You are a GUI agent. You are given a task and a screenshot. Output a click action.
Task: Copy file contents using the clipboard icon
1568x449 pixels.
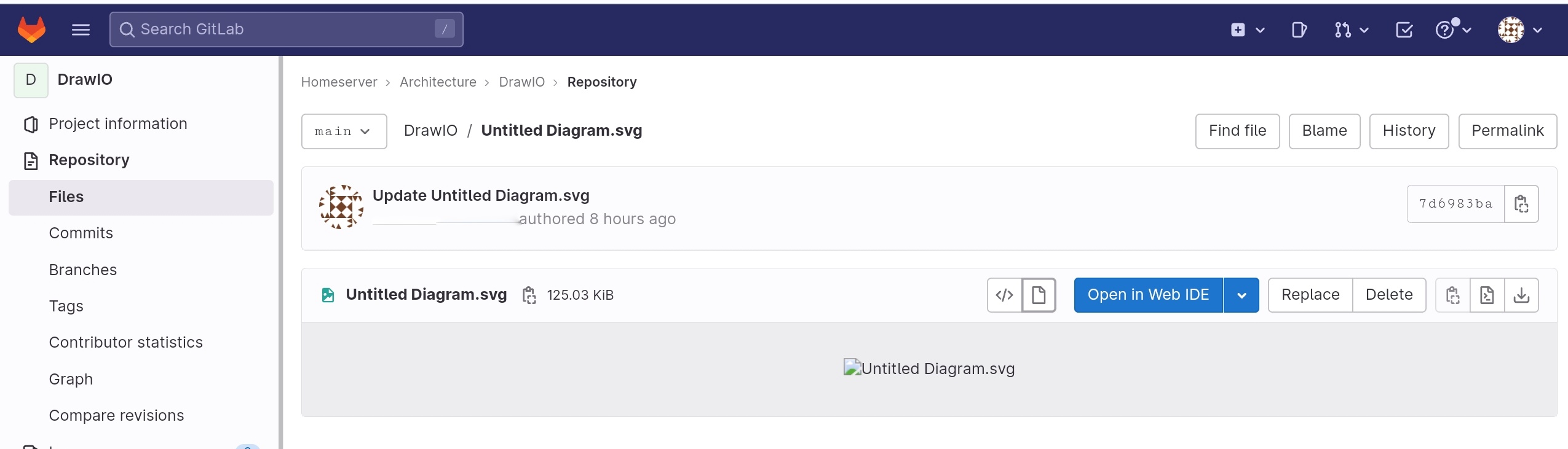[x=1452, y=295]
